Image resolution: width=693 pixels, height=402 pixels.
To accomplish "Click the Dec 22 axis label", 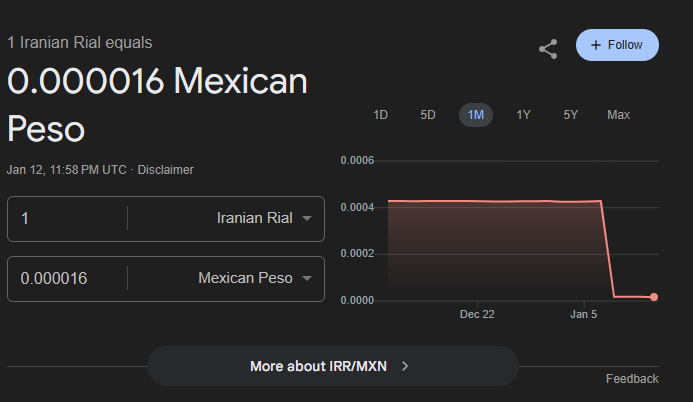I will point(477,314).
